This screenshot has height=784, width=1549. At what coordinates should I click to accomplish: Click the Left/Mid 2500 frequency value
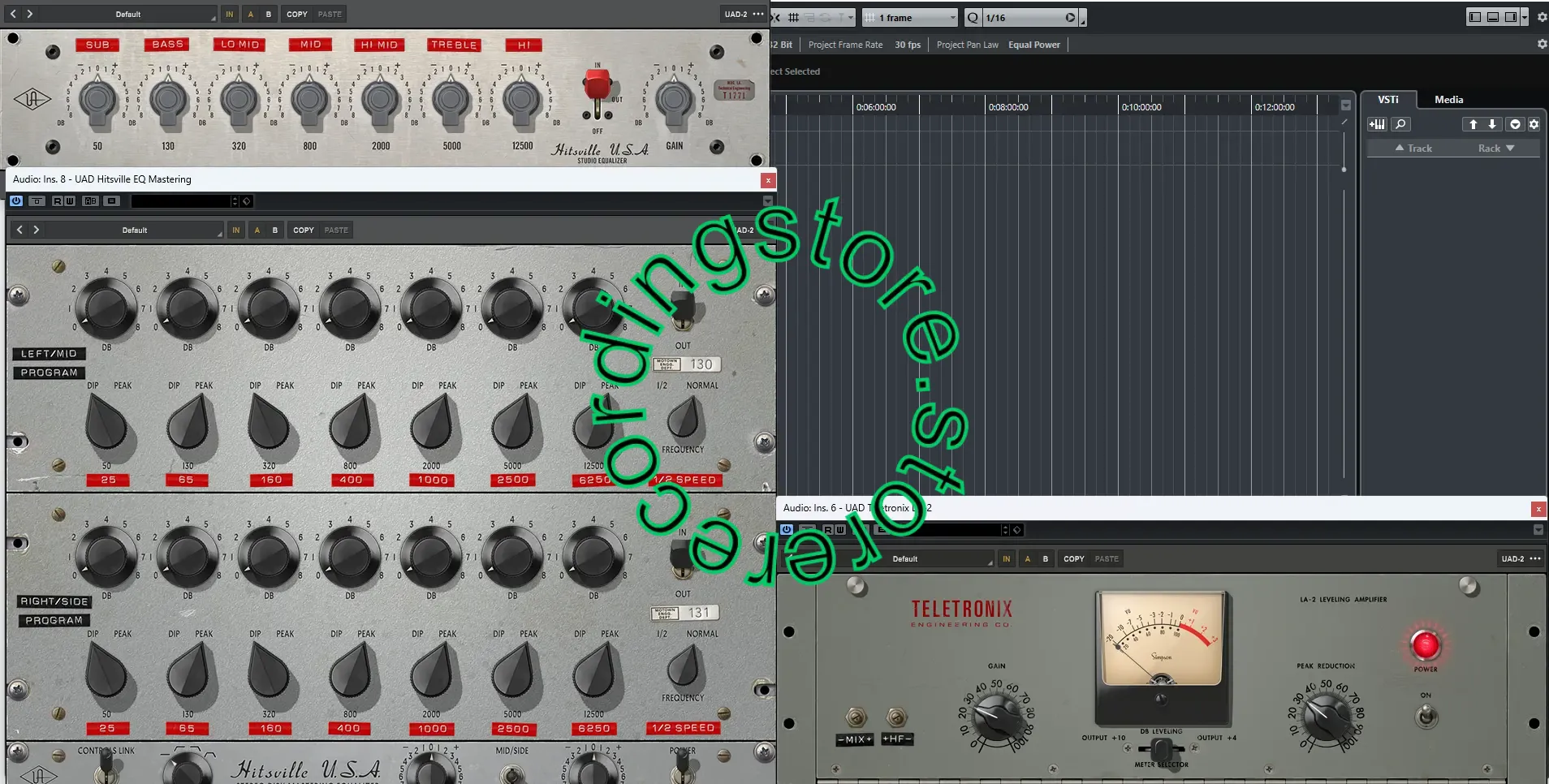[512, 480]
